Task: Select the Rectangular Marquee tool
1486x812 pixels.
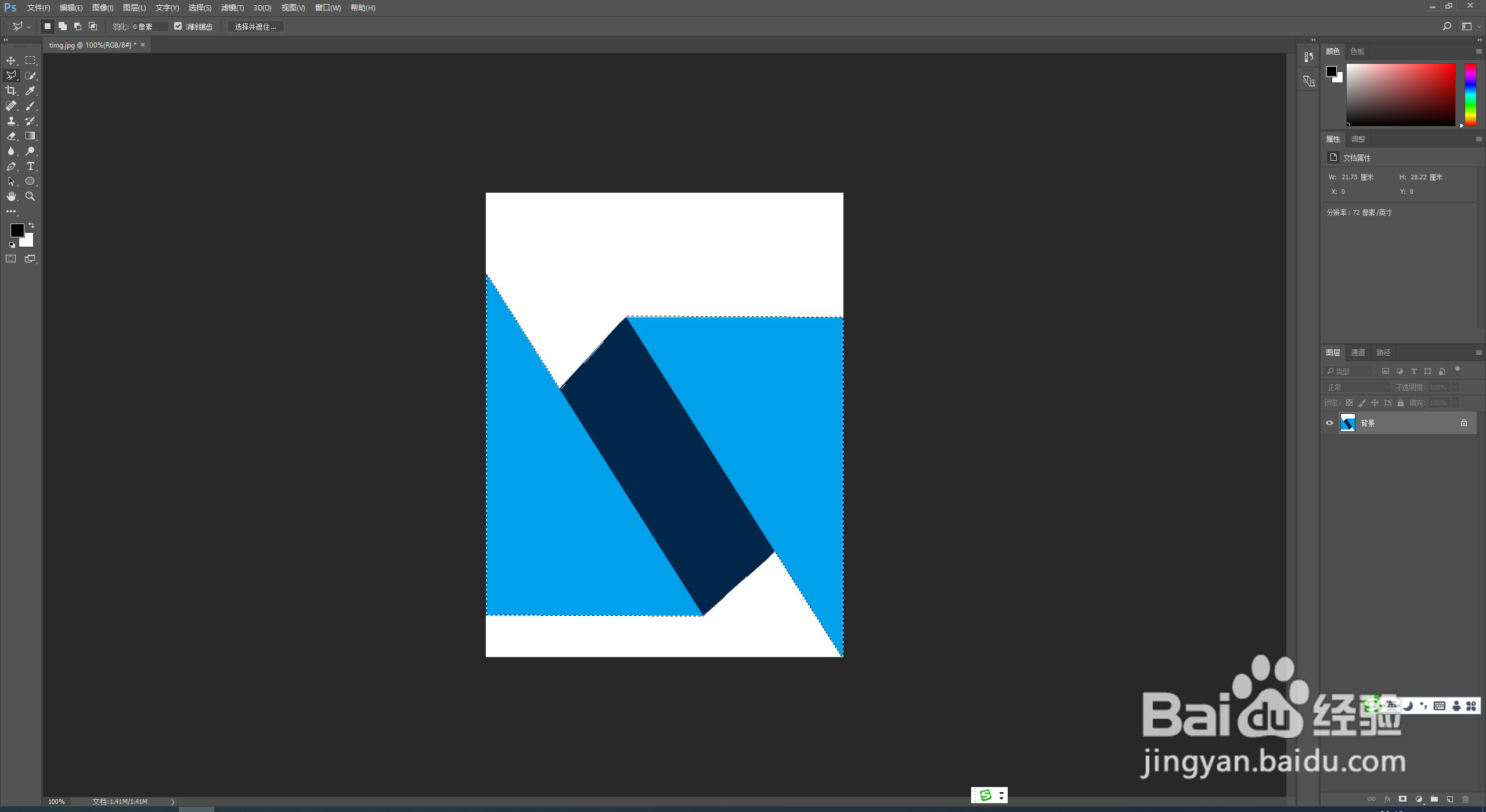Action: tap(30, 60)
